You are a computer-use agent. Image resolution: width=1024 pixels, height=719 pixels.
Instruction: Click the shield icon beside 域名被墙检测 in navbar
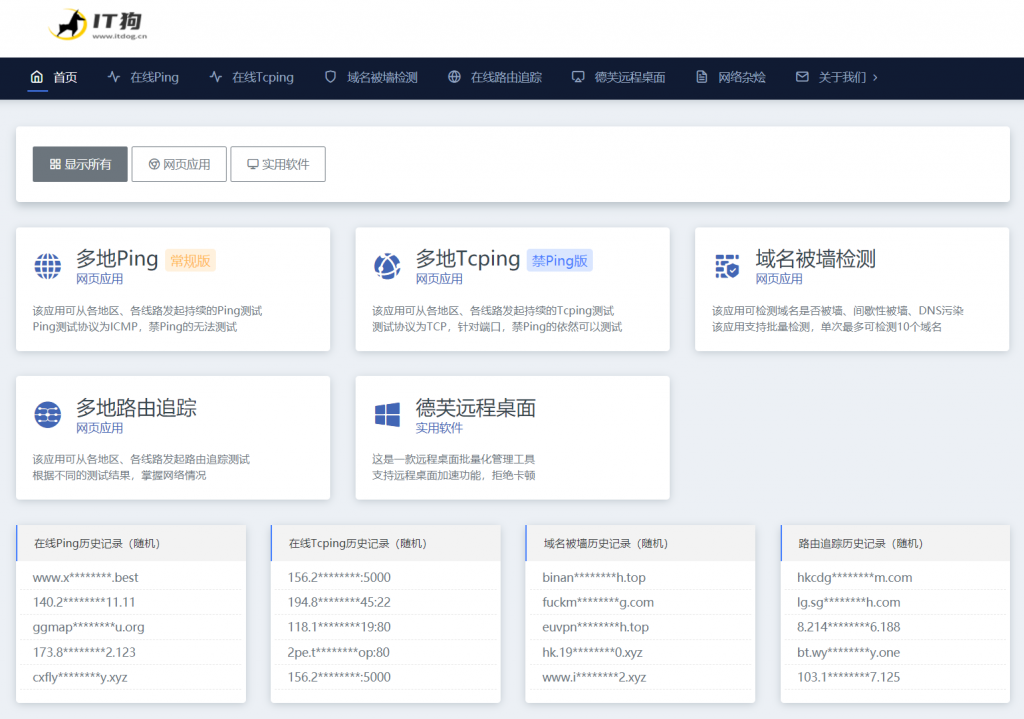pyautogui.click(x=332, y=76)
